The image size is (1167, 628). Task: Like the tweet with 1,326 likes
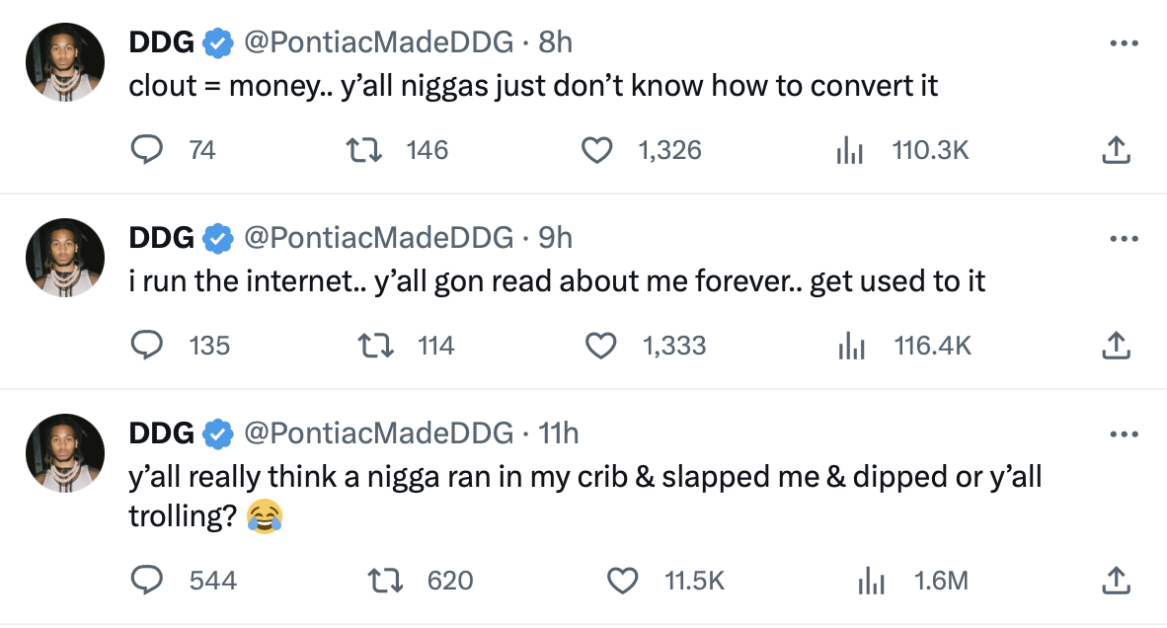click(x=597, y=150)
